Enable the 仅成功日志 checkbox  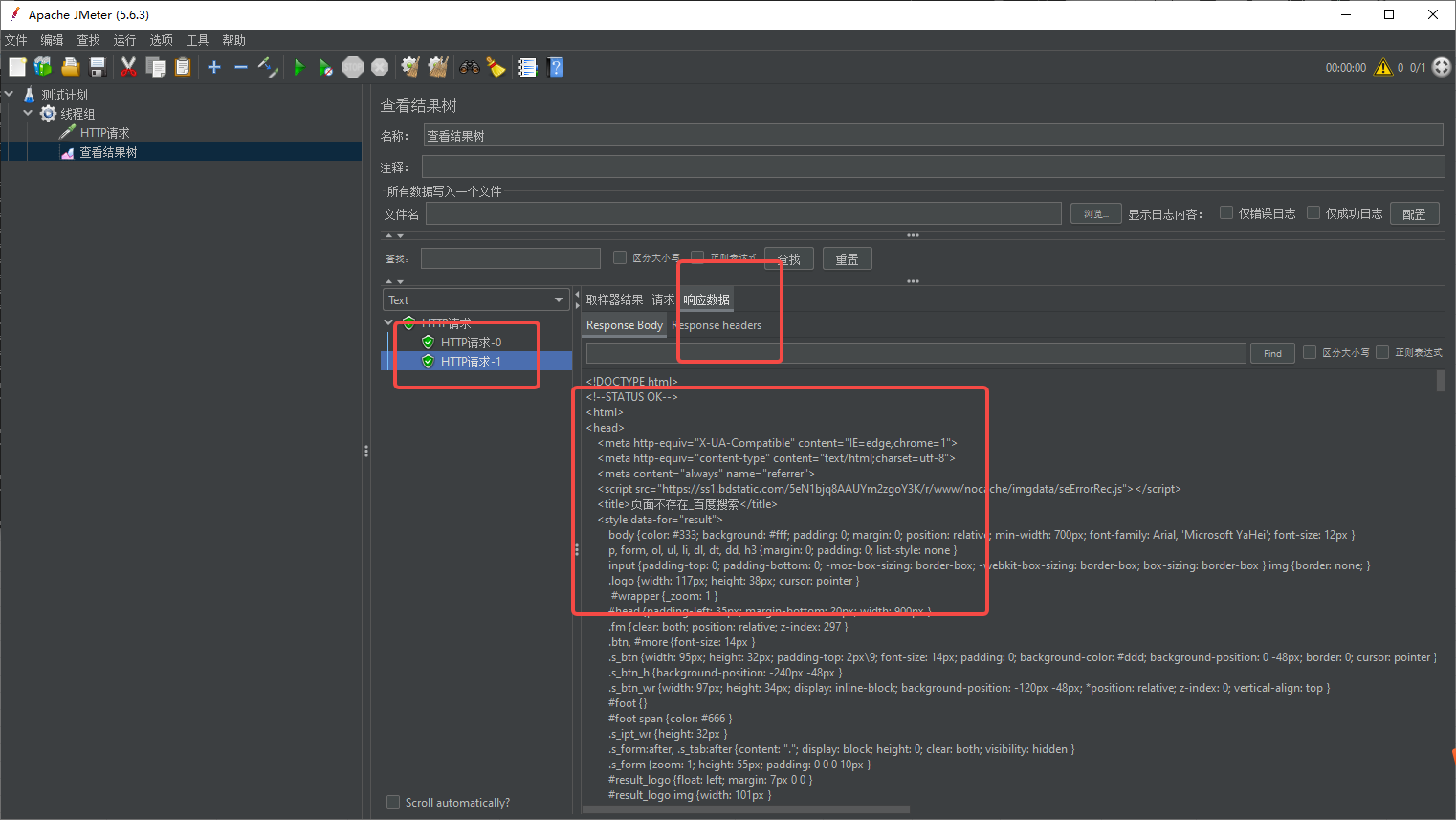point(1313,212)
